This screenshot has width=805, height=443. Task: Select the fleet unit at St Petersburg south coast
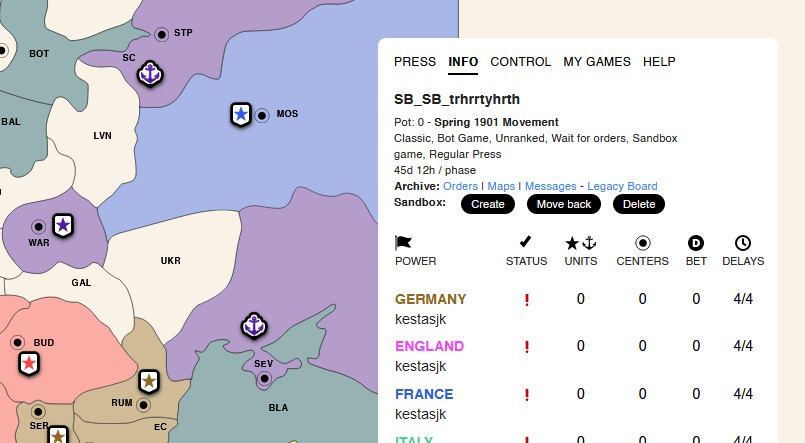(x=150, y=74)
